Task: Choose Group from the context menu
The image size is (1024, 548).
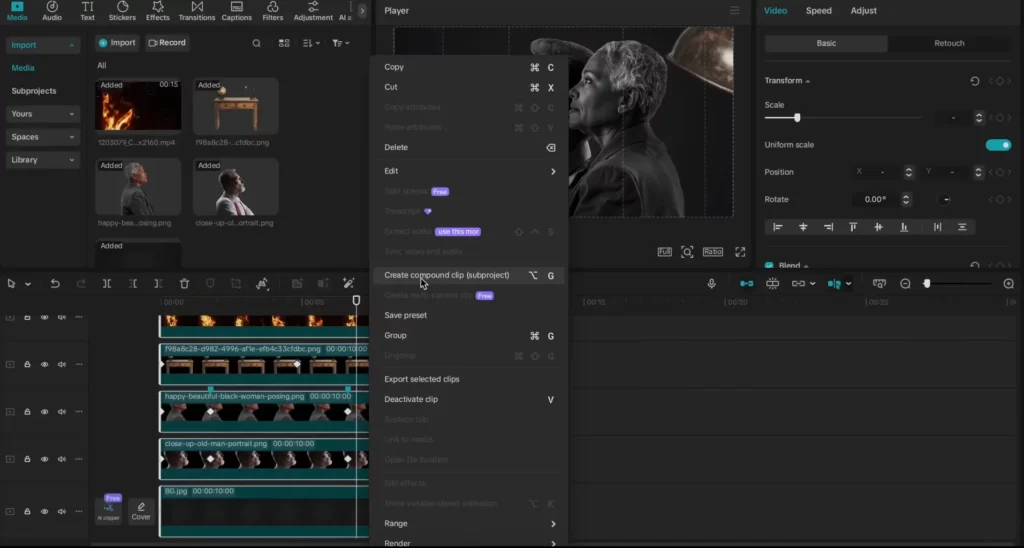Action: pos(469,336)
